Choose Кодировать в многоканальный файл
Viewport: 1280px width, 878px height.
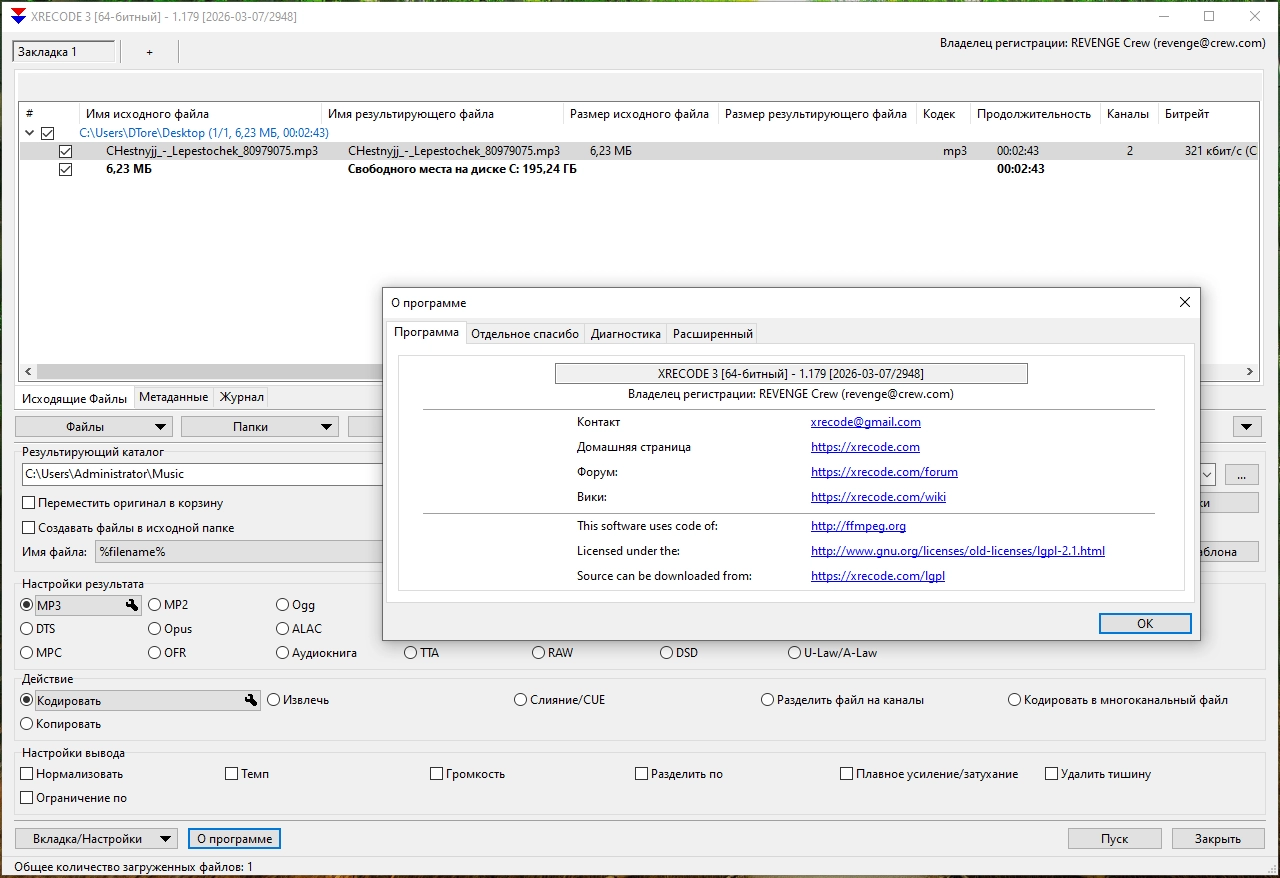coord(1015,700)
